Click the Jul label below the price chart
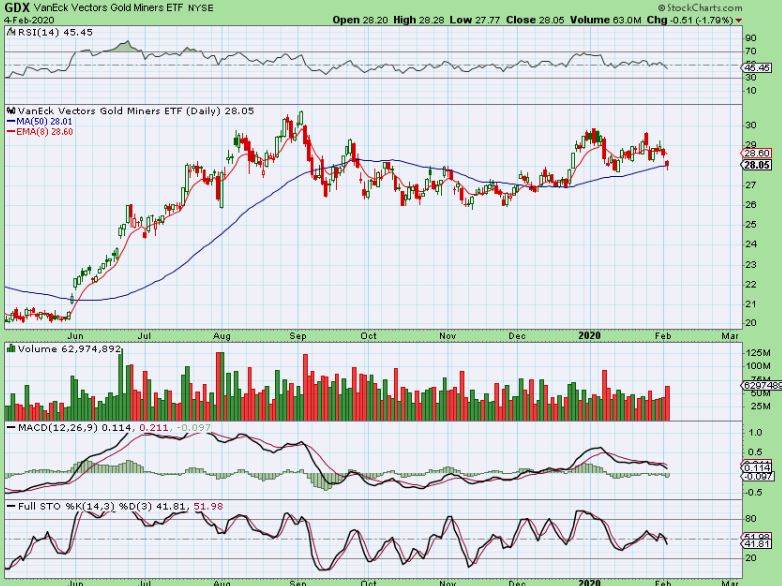Viewport: 782px width, 586px height. [x=144, y=336]
